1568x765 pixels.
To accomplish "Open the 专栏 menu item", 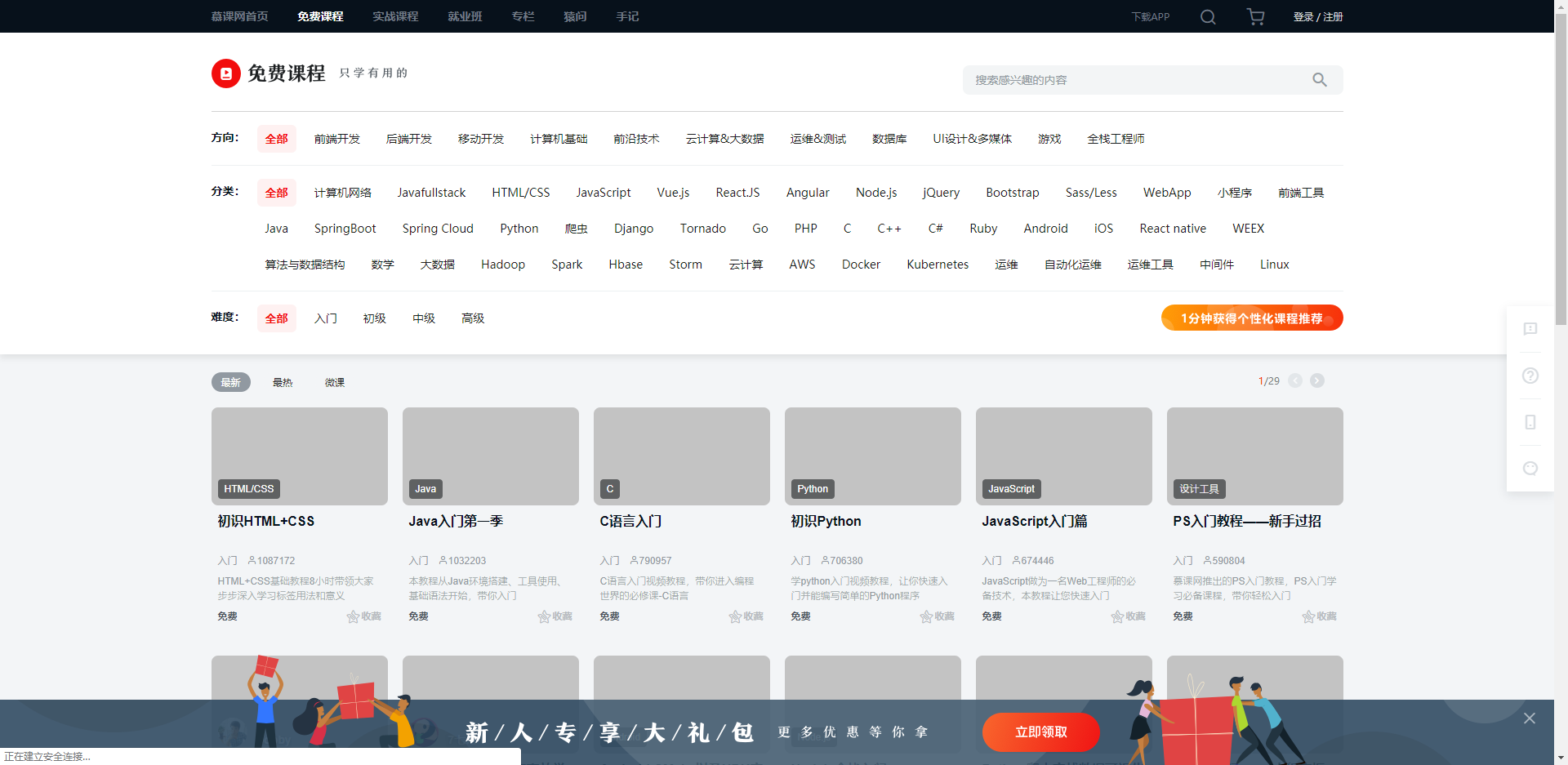I will [523, 16].
